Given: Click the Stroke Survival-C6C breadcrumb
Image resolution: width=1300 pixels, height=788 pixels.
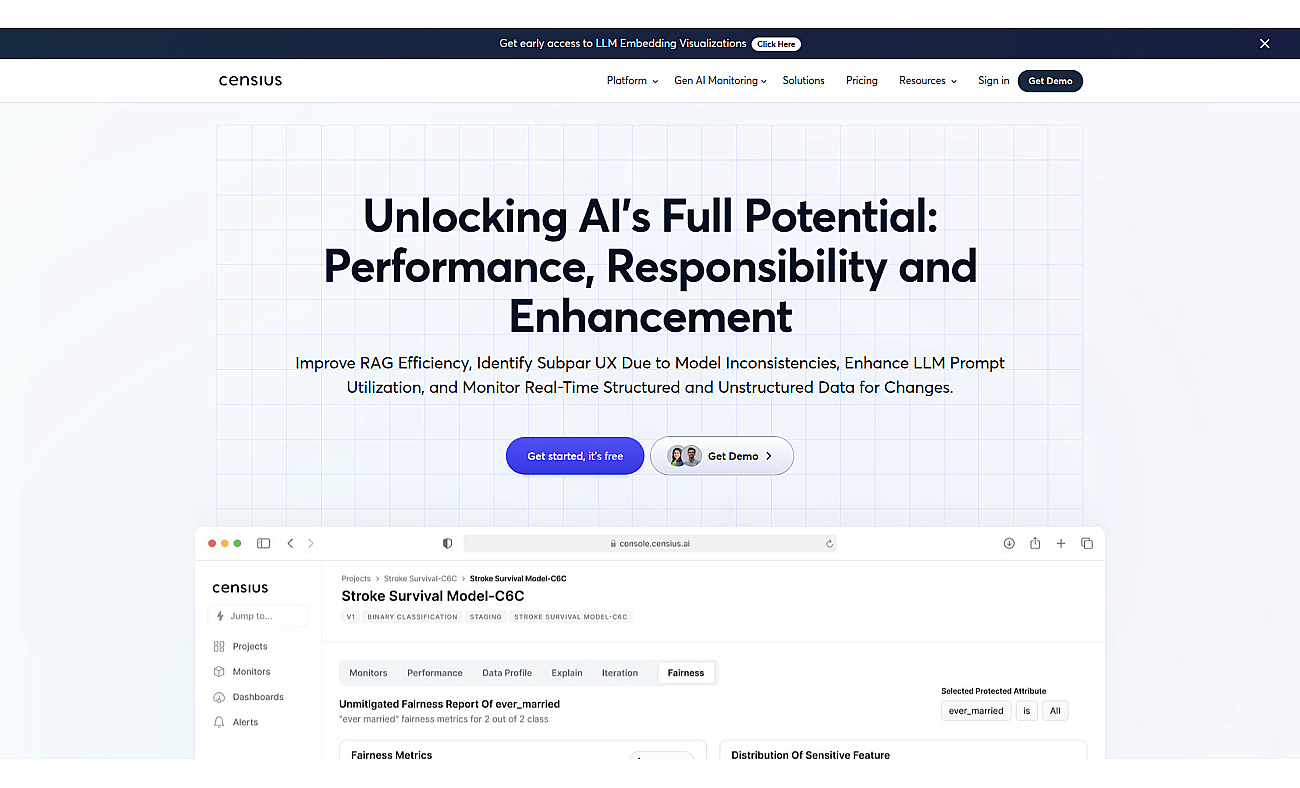Looking at the screenshot, I should click(x=420, y=578).
